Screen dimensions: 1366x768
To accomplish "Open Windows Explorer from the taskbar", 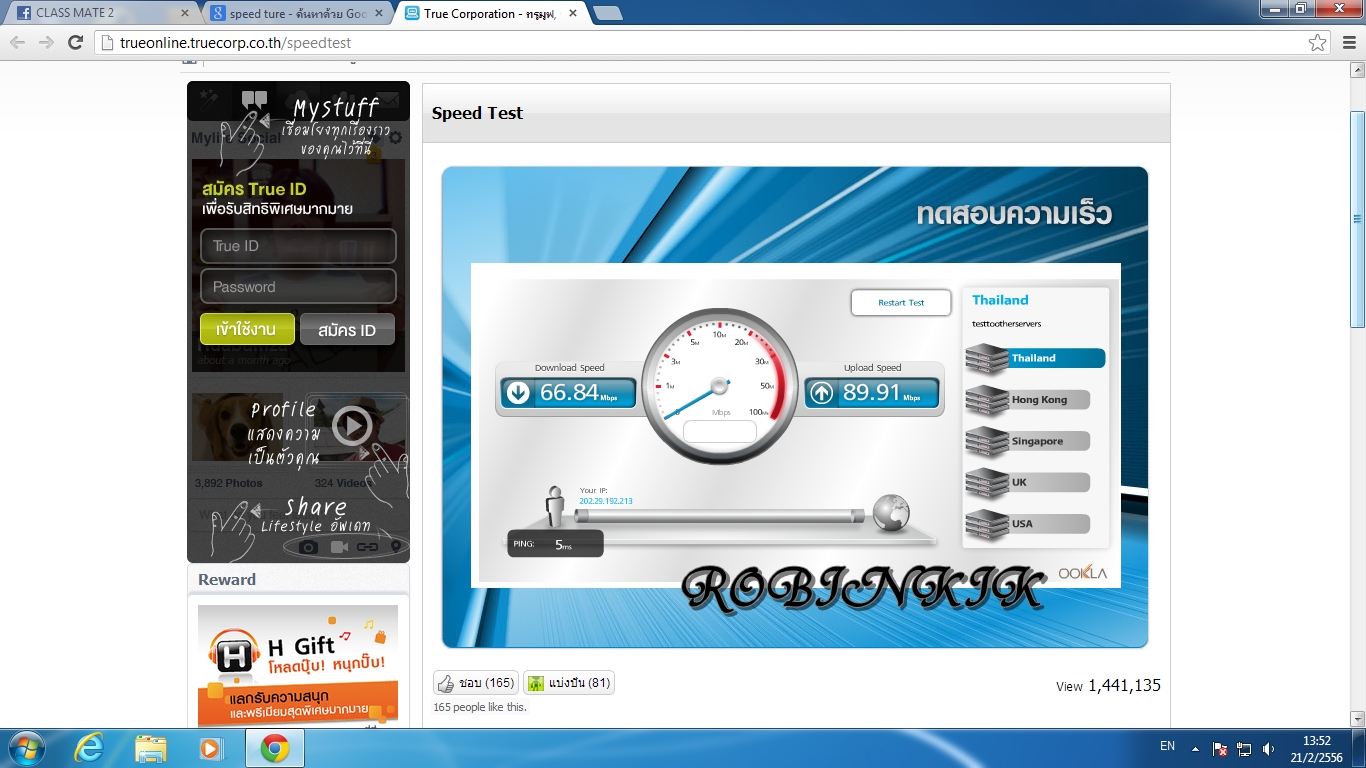I will (x=151, y=748).
